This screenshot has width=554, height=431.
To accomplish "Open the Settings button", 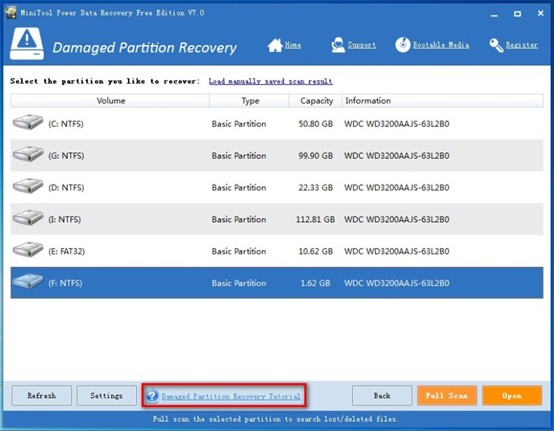I will 106,396.
